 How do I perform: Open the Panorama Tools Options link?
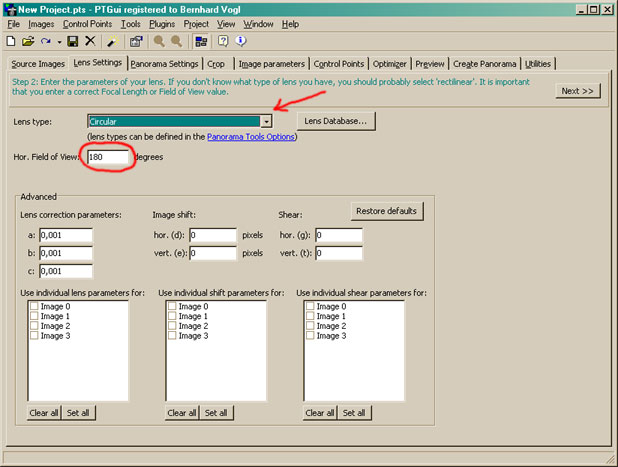(251, 136)
